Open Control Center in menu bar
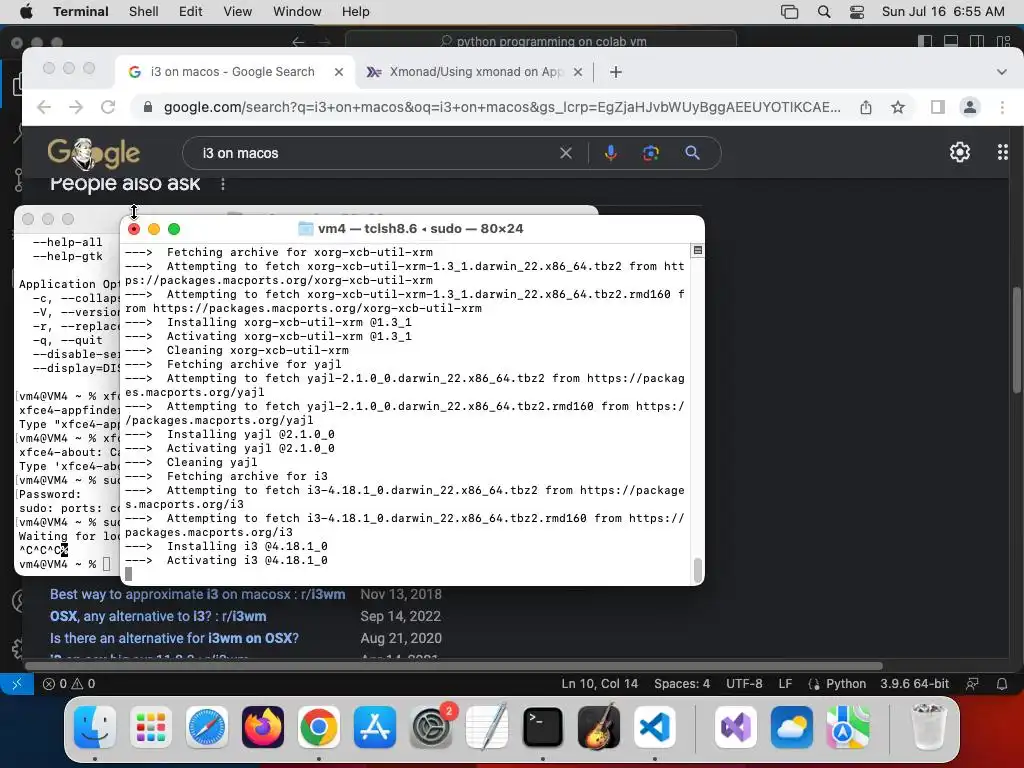Screen dimensions: 1024x768 click(857, 12)
